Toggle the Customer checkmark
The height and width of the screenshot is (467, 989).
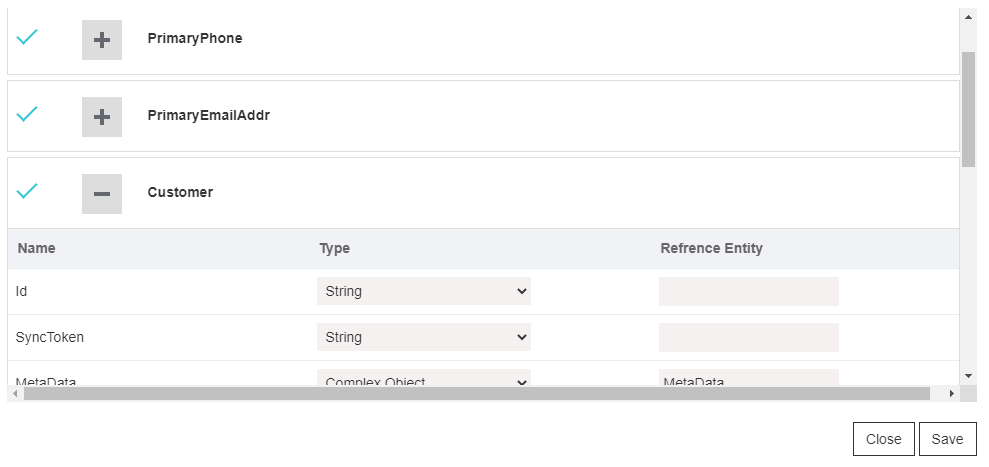[27, 191]
